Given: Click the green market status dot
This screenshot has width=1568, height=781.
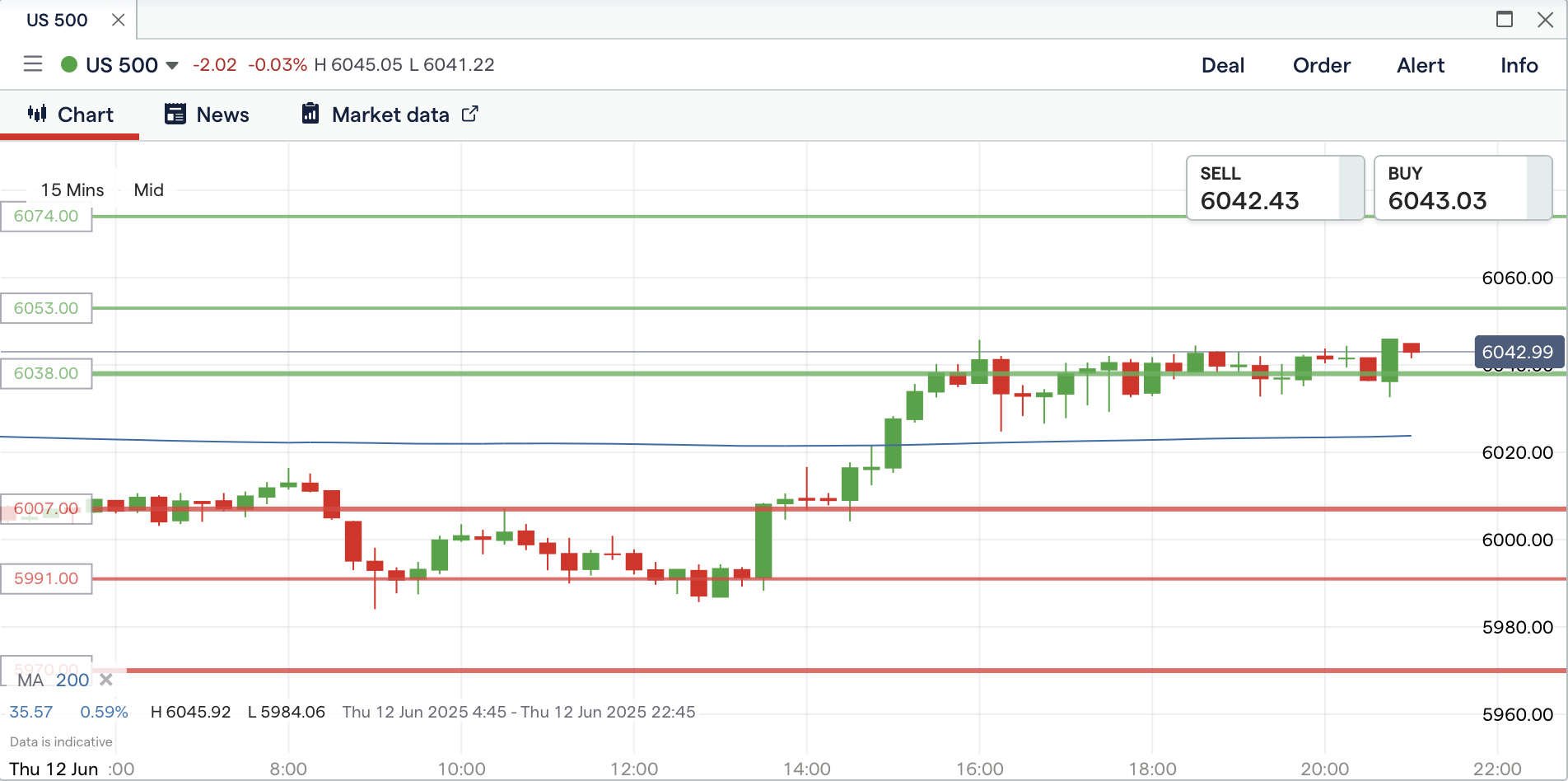Looking at the screenshot, I should point(69,64).
